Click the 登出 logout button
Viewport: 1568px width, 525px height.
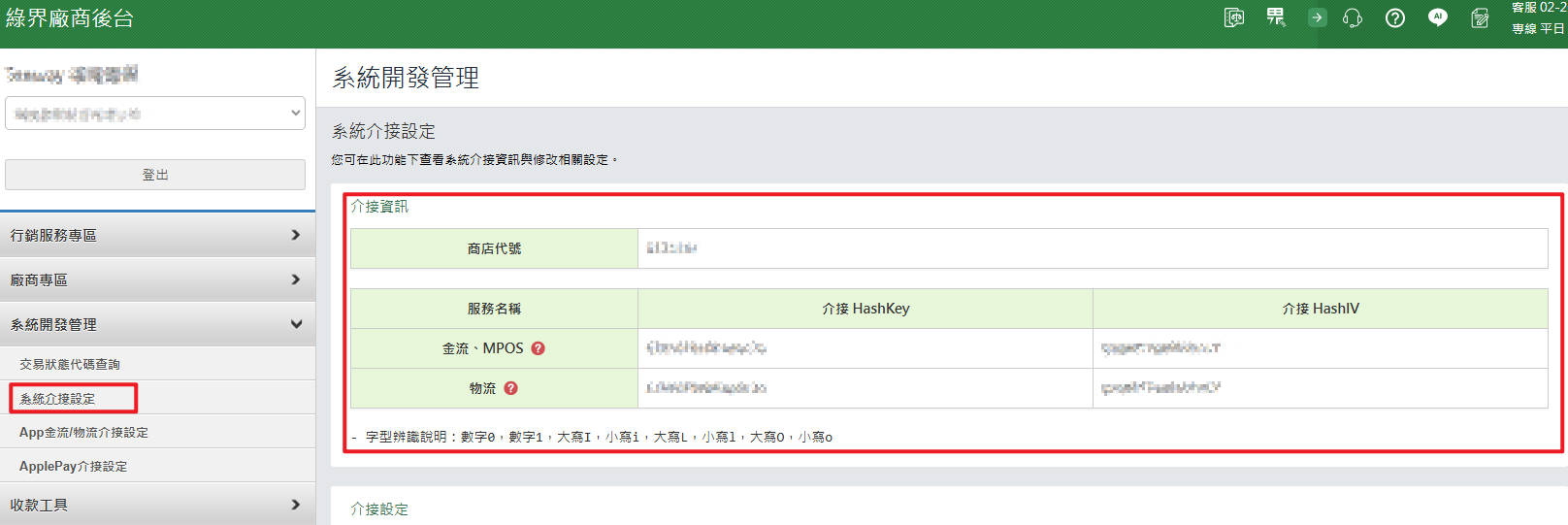(x=155, y=175)
